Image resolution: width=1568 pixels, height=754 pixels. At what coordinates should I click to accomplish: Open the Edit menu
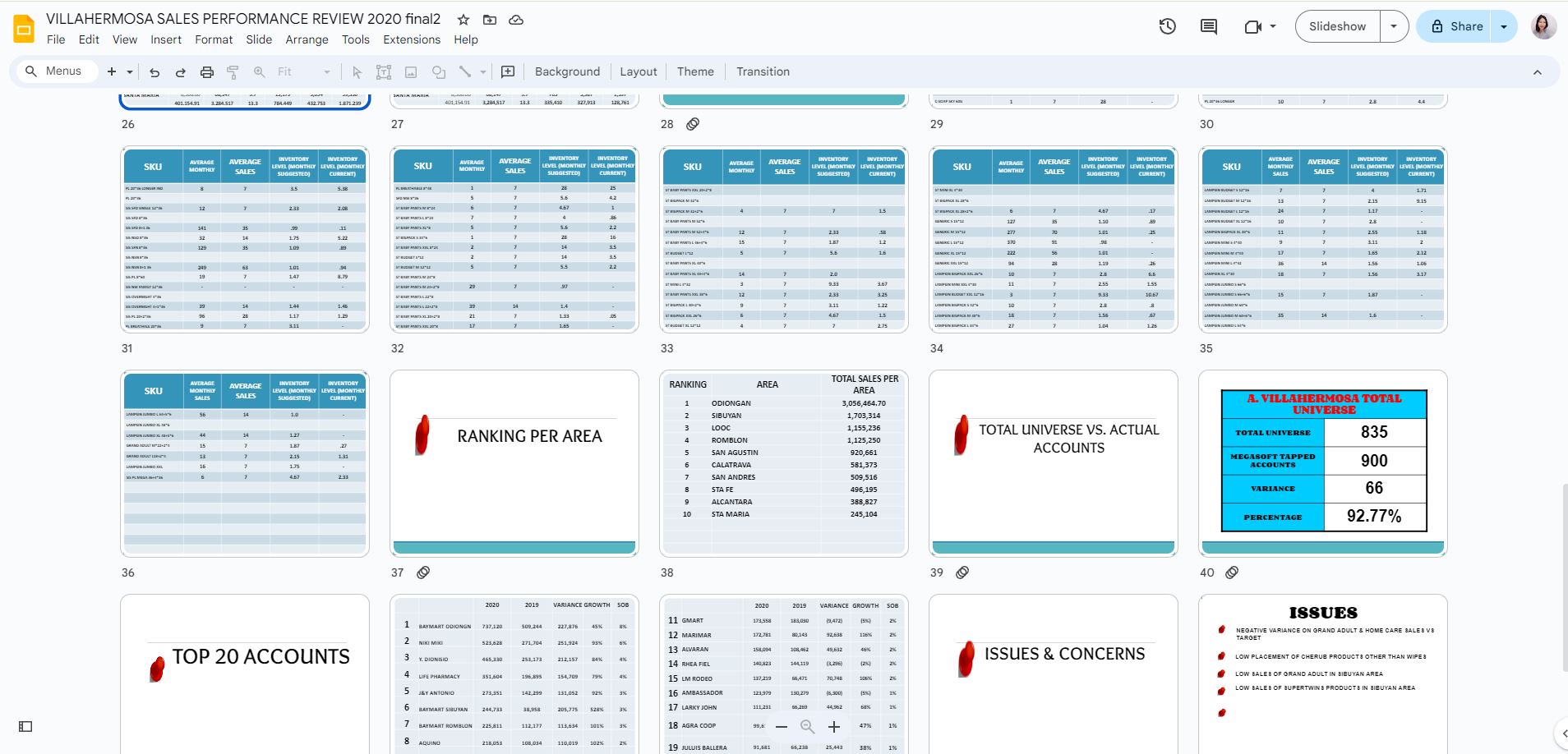(89, 39)
